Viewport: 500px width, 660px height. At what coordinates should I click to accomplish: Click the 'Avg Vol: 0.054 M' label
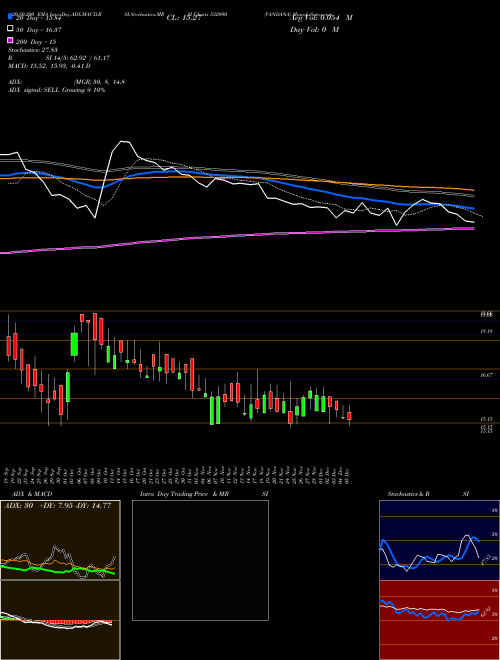[x=321, y=18]
